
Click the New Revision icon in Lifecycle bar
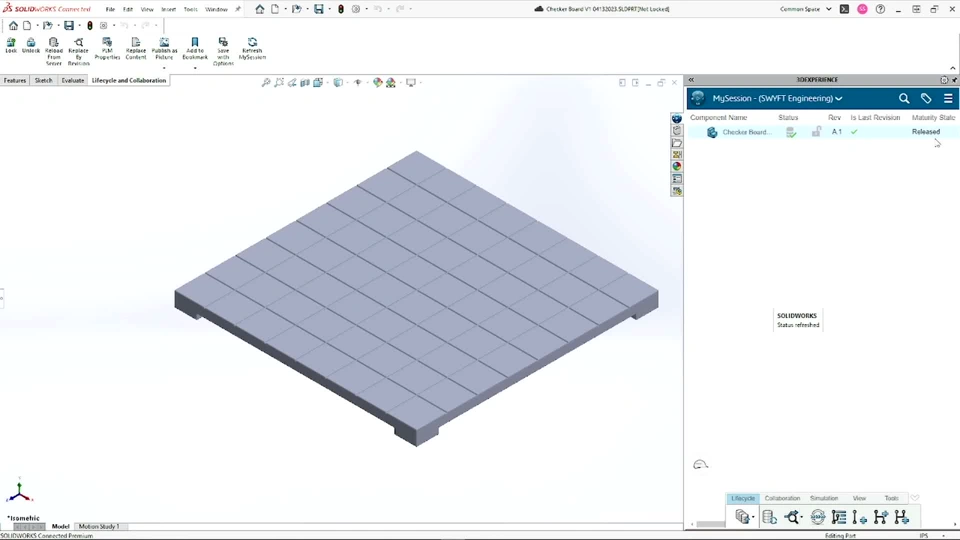pos(860,517)
